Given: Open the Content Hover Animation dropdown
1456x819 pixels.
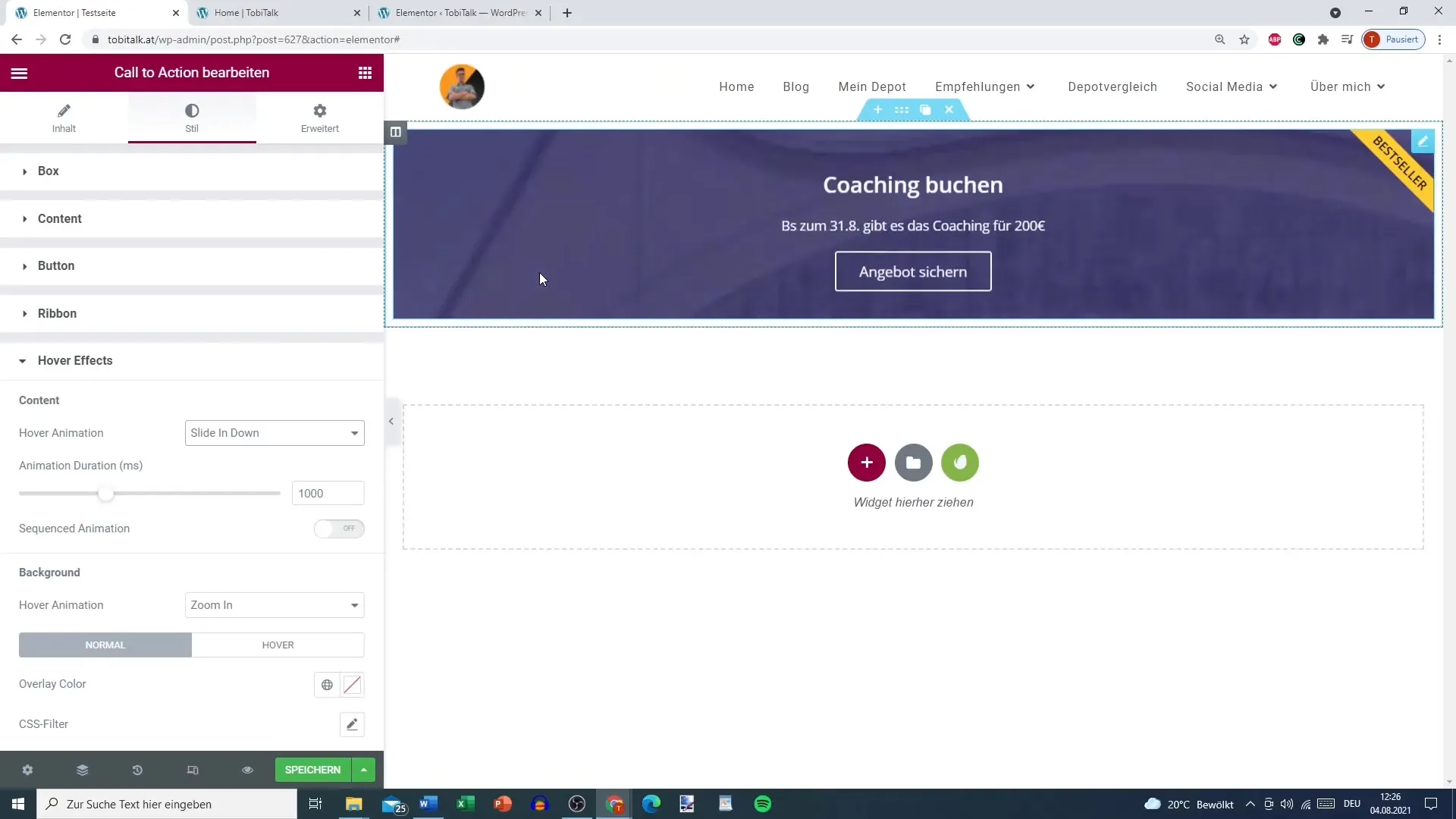Looking at the screenshot, I should click(x=275, y=433).
